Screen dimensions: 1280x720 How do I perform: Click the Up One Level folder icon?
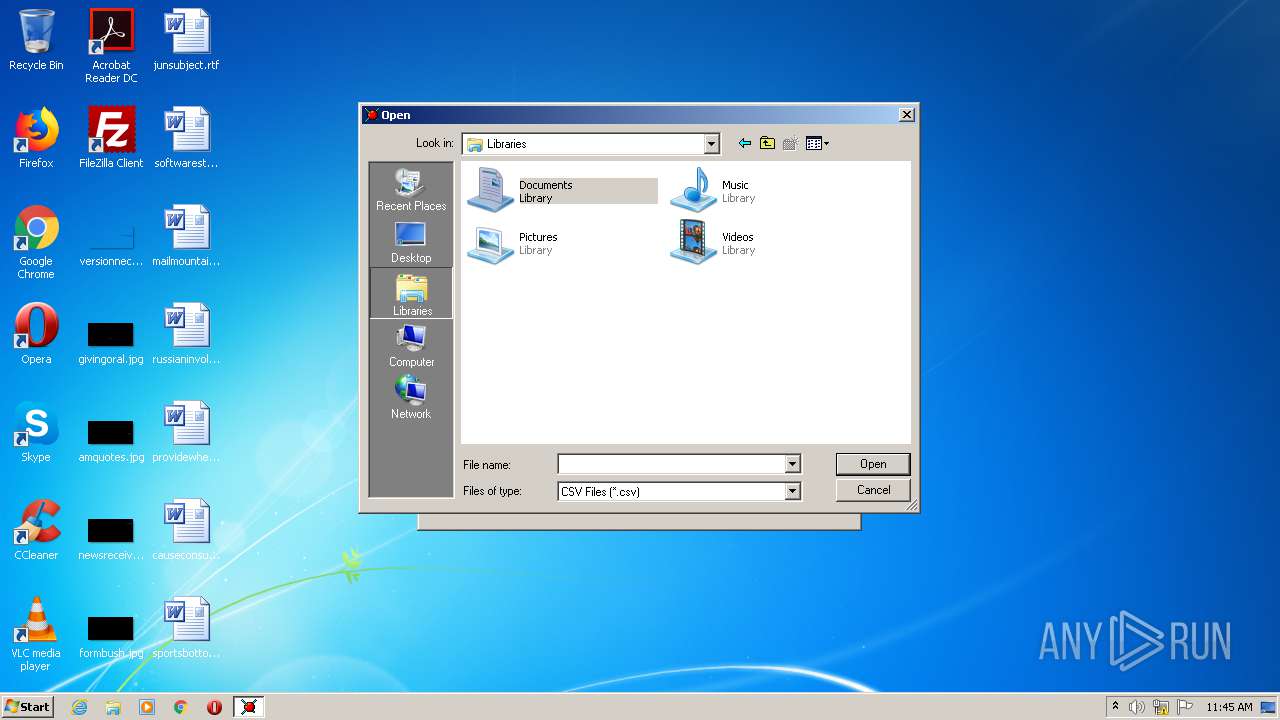tap(767, 143)
